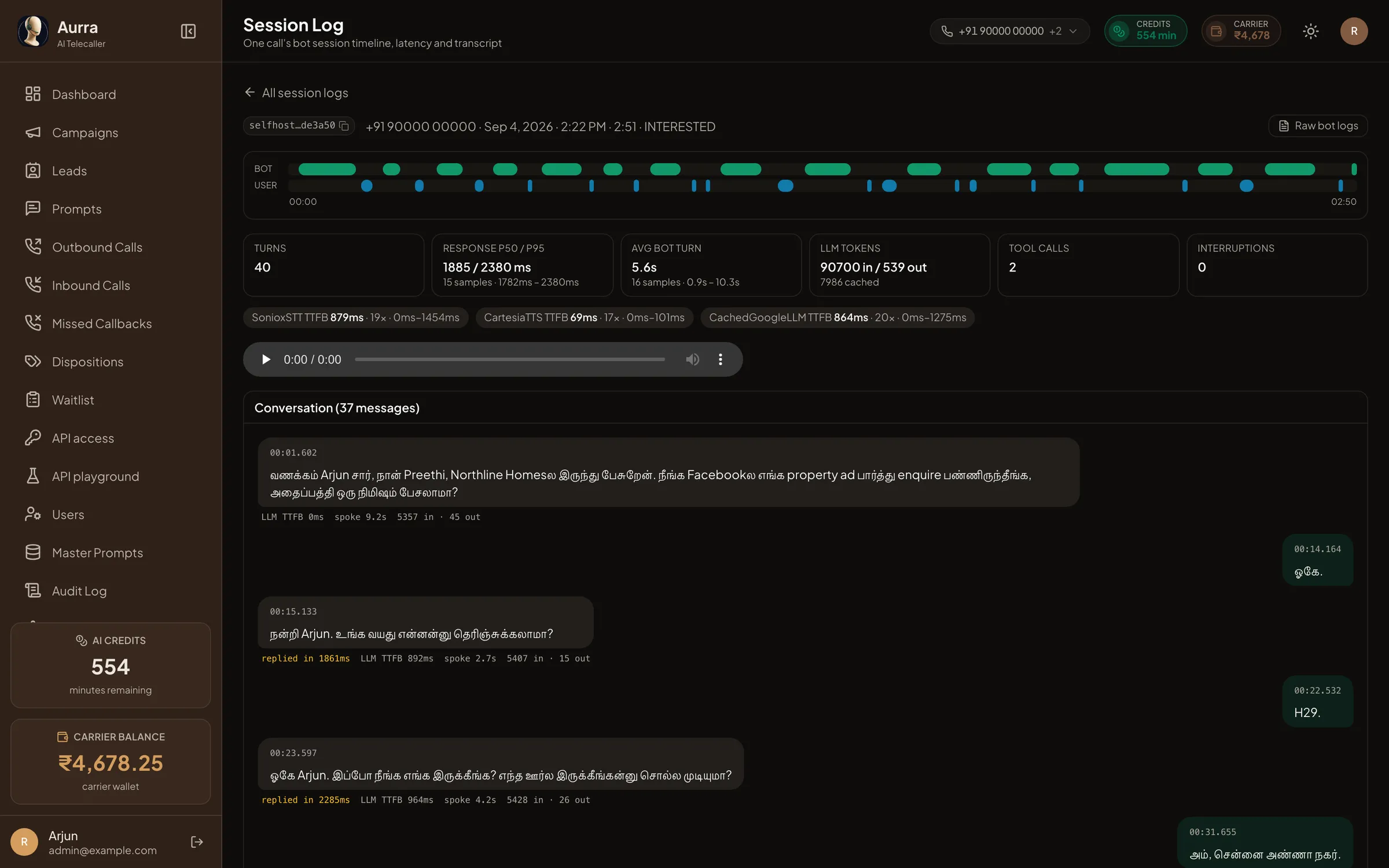Click the CREDITS 554 min badge
Screen dimensions: 1389x868
(1145, 31)
